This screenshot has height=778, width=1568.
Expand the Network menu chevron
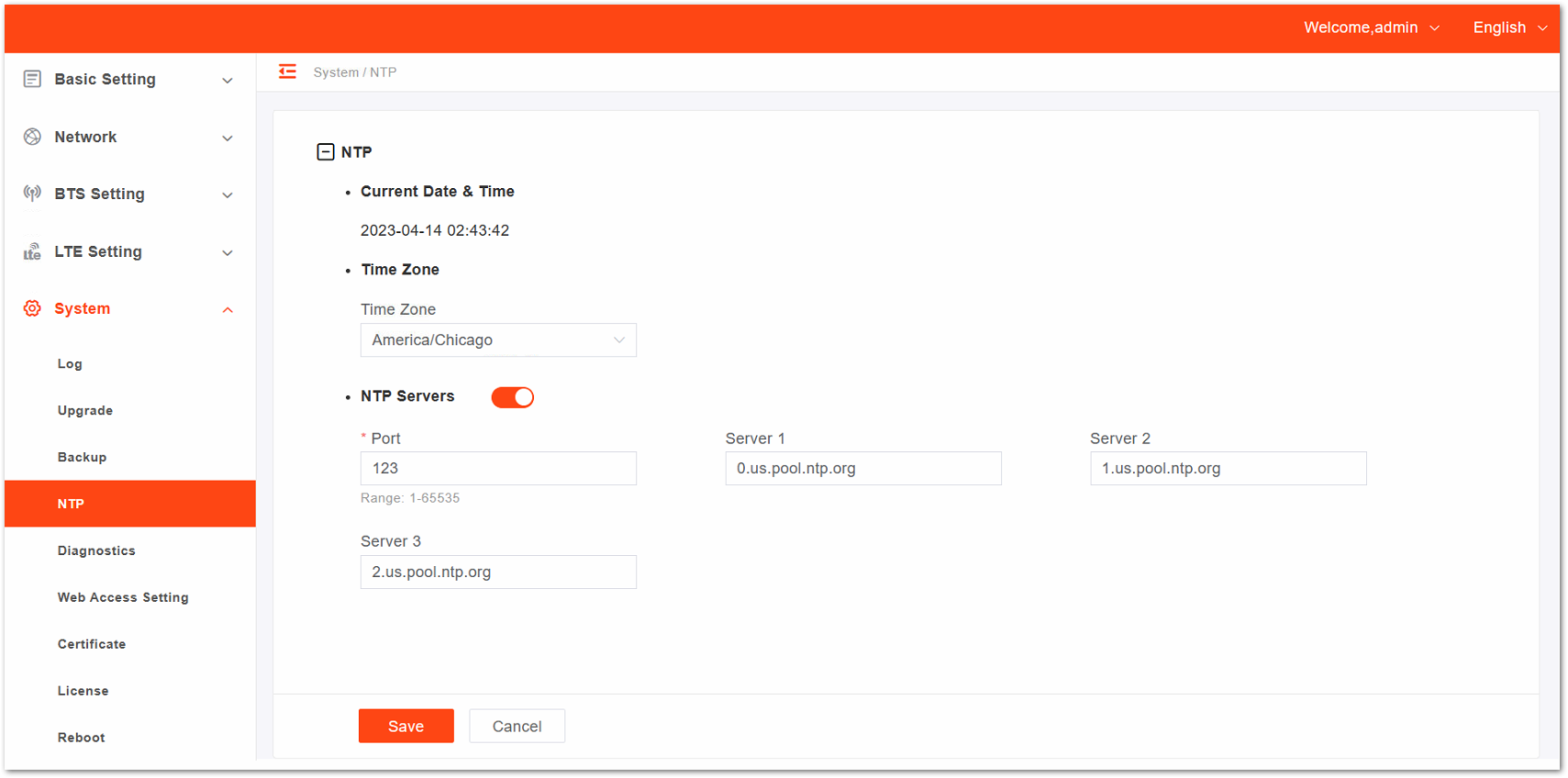tap(228, 139)
